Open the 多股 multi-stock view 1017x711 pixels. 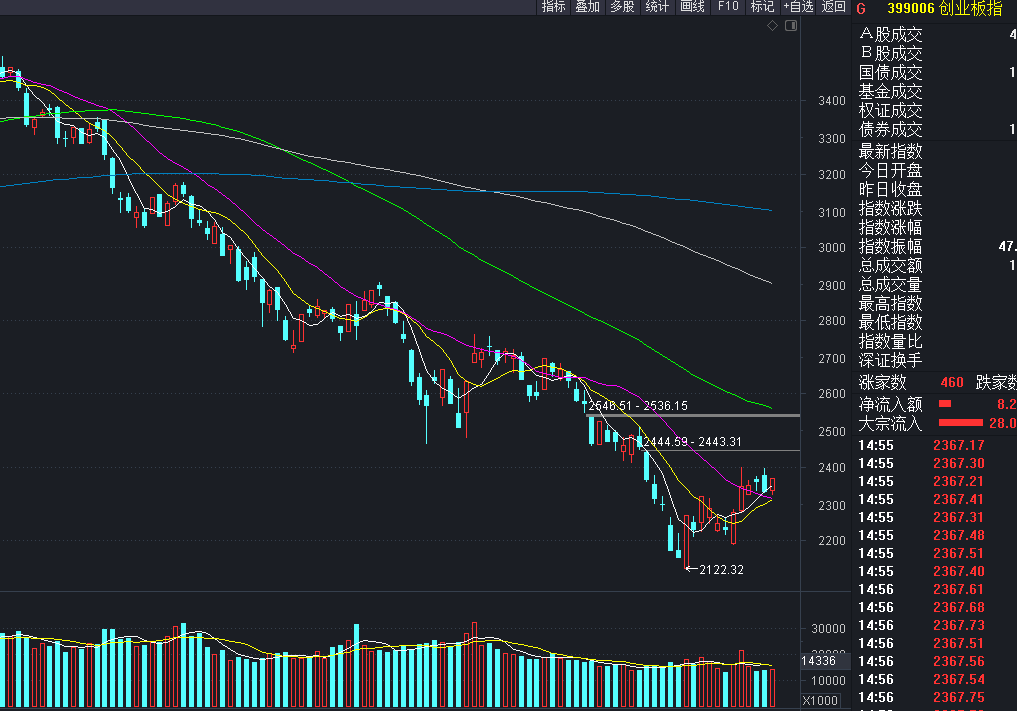[x=622, y=7]
